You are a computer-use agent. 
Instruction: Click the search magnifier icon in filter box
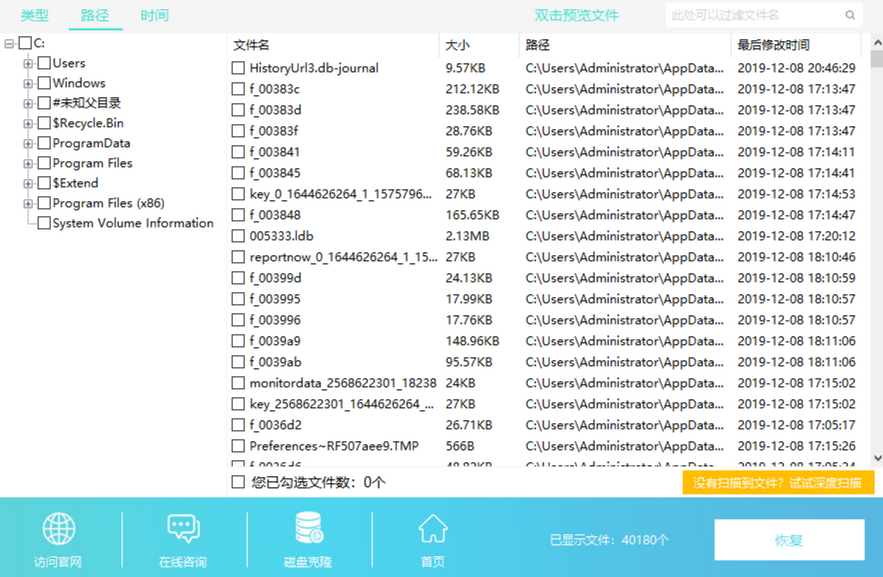tap(850, 15)
